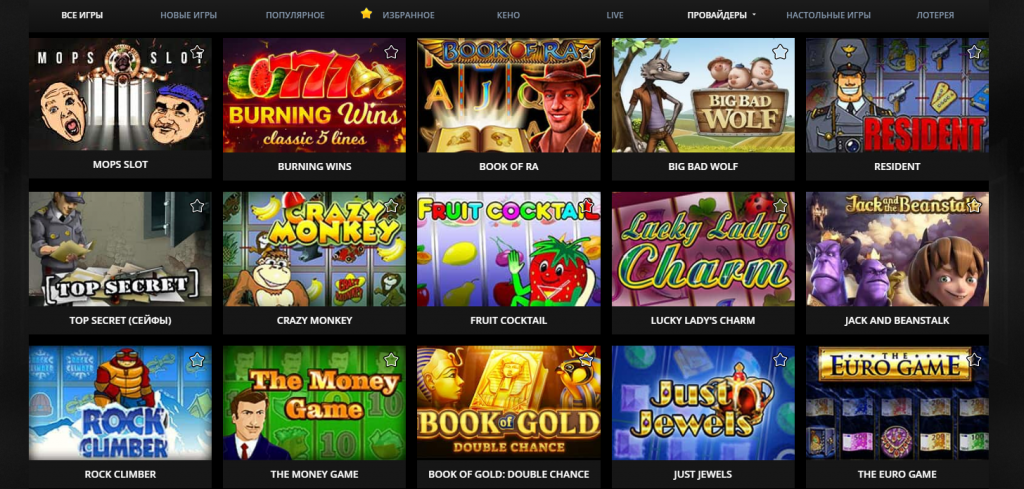The image size is (1024, 489).
Task: Favorite The Euro Game with star
Action: tap(974, 360)
